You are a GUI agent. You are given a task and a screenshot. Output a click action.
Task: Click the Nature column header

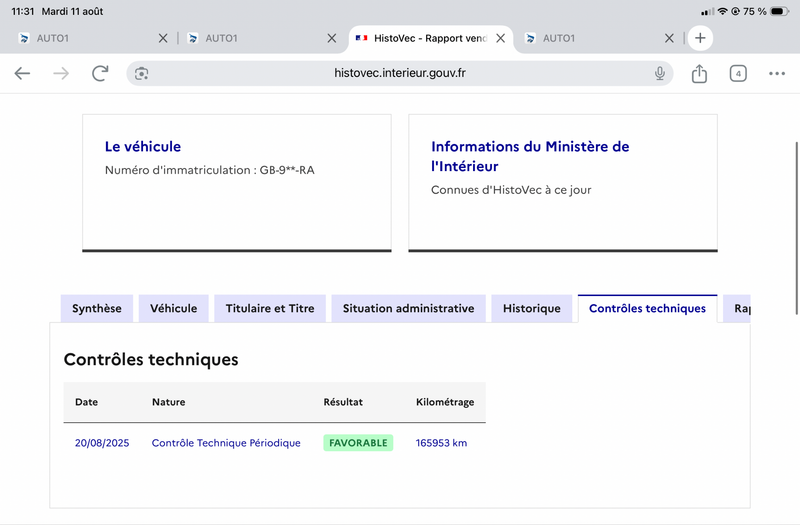click(168, 402)
